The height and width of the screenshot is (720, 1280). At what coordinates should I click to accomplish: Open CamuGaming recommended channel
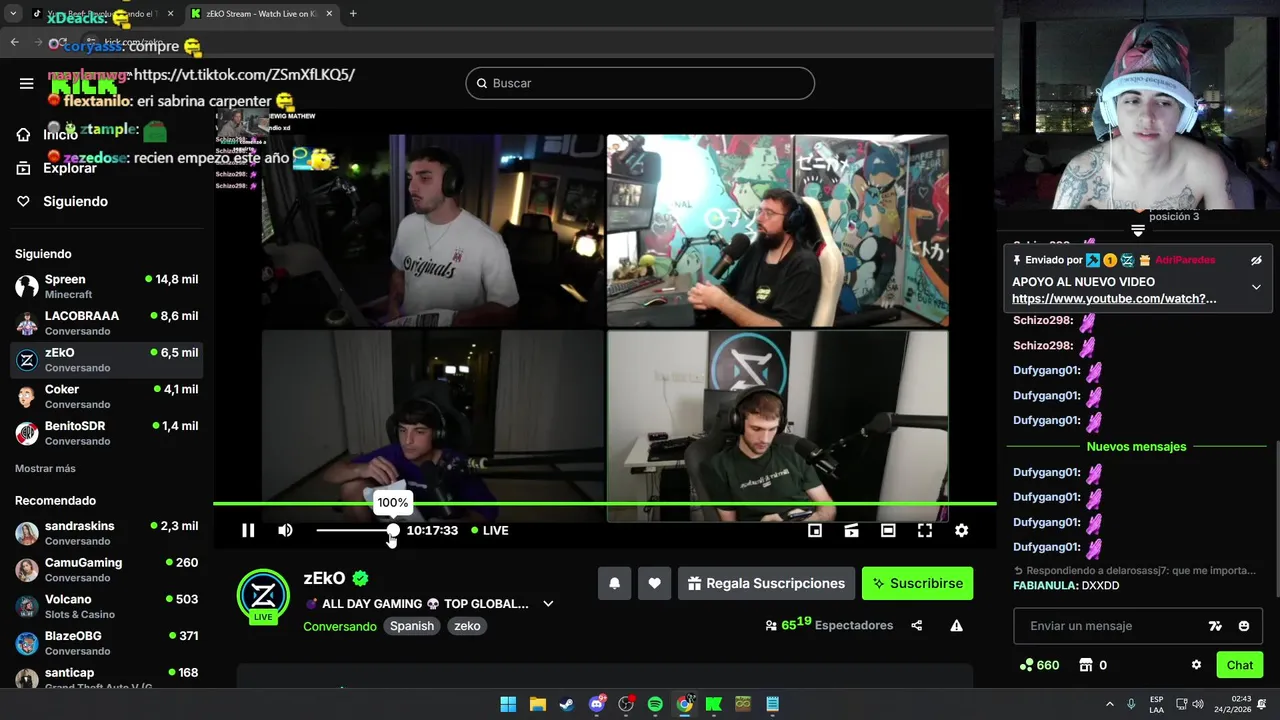[106, 570]
